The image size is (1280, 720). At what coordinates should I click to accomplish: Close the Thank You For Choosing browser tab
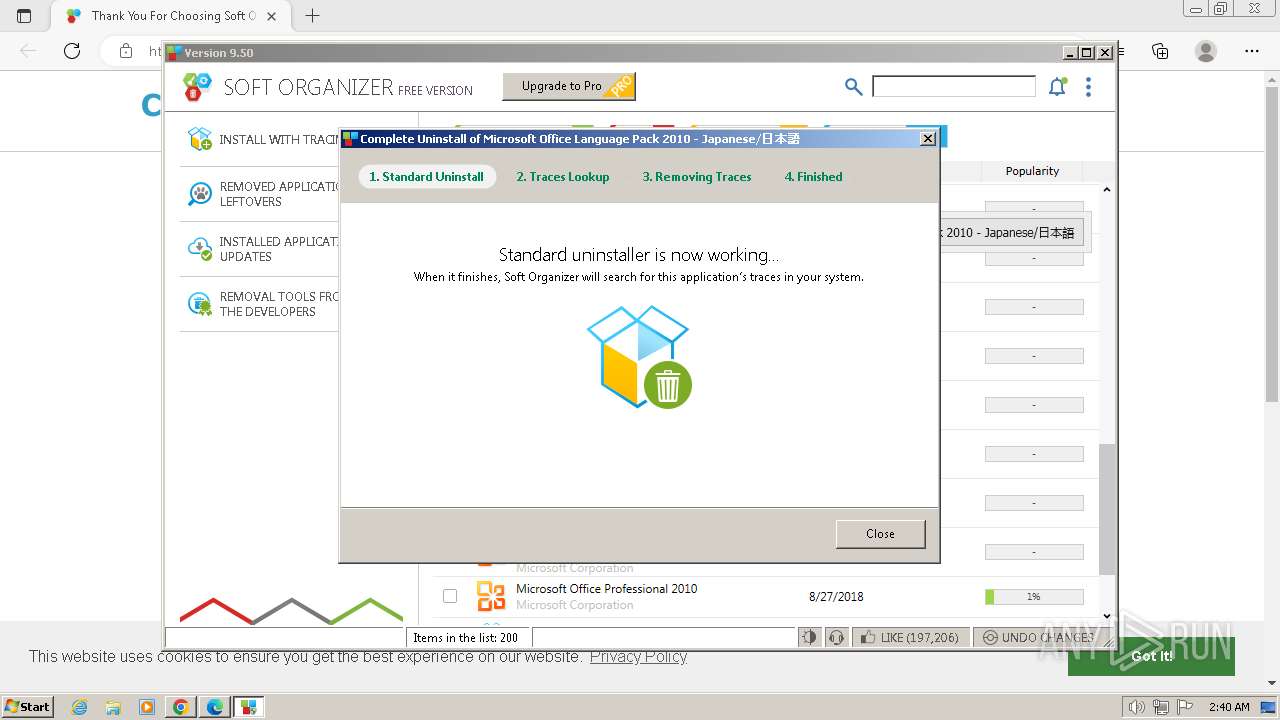click(272, 16)
